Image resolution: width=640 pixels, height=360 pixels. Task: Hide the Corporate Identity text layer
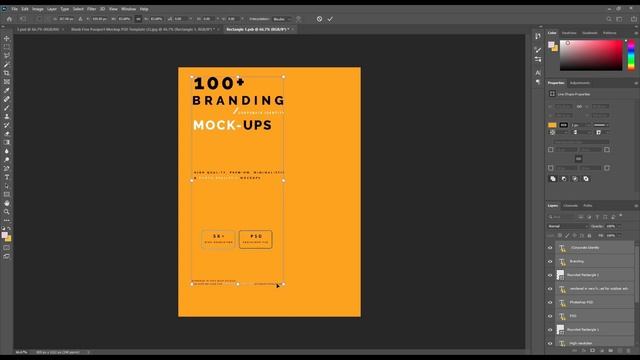coord(550,248)
